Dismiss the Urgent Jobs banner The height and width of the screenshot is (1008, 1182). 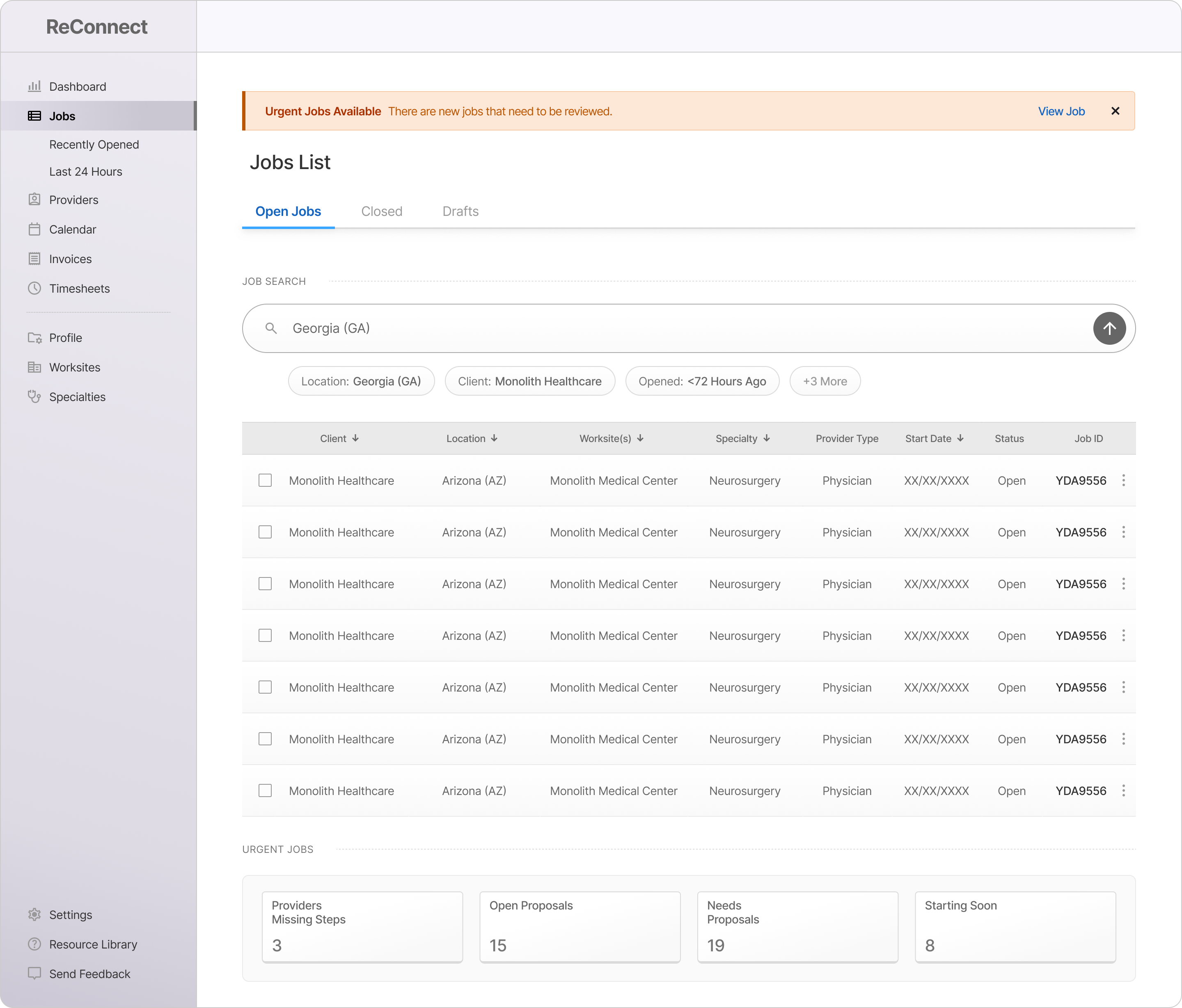(x=1115, y=111)
